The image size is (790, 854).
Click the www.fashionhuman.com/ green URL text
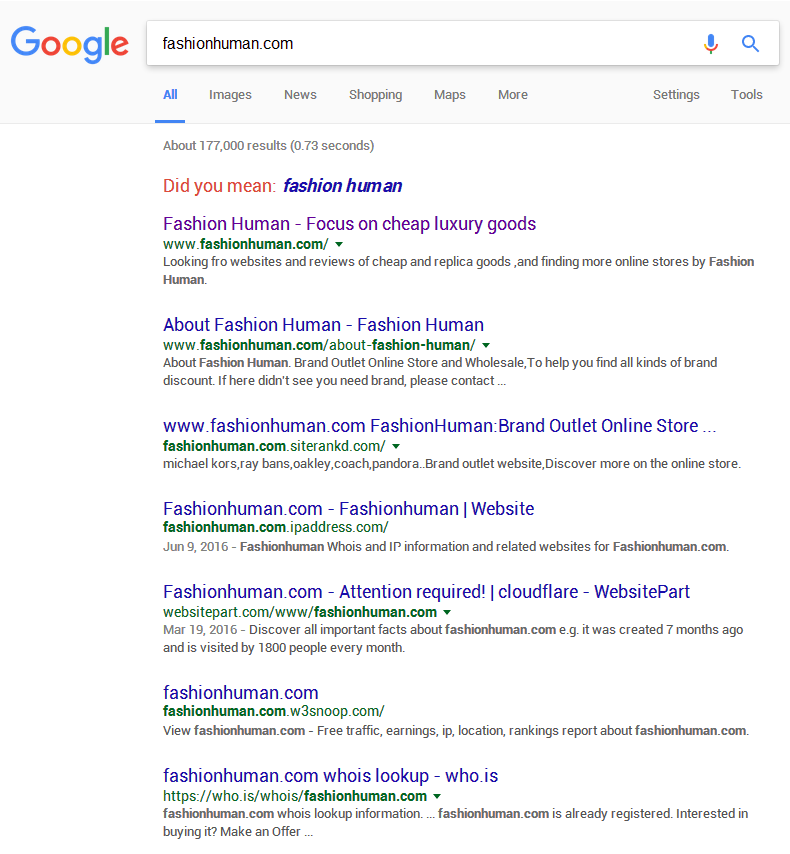[x=246, y=245]
